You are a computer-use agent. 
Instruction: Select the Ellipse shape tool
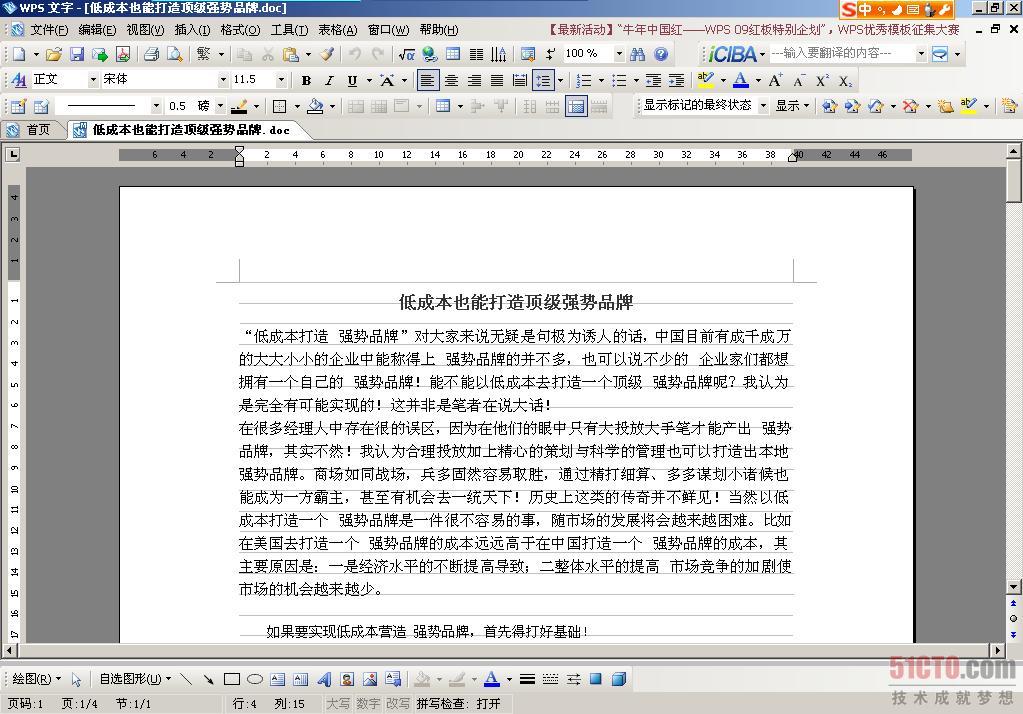pyautogui.click(x=254, y=679)
